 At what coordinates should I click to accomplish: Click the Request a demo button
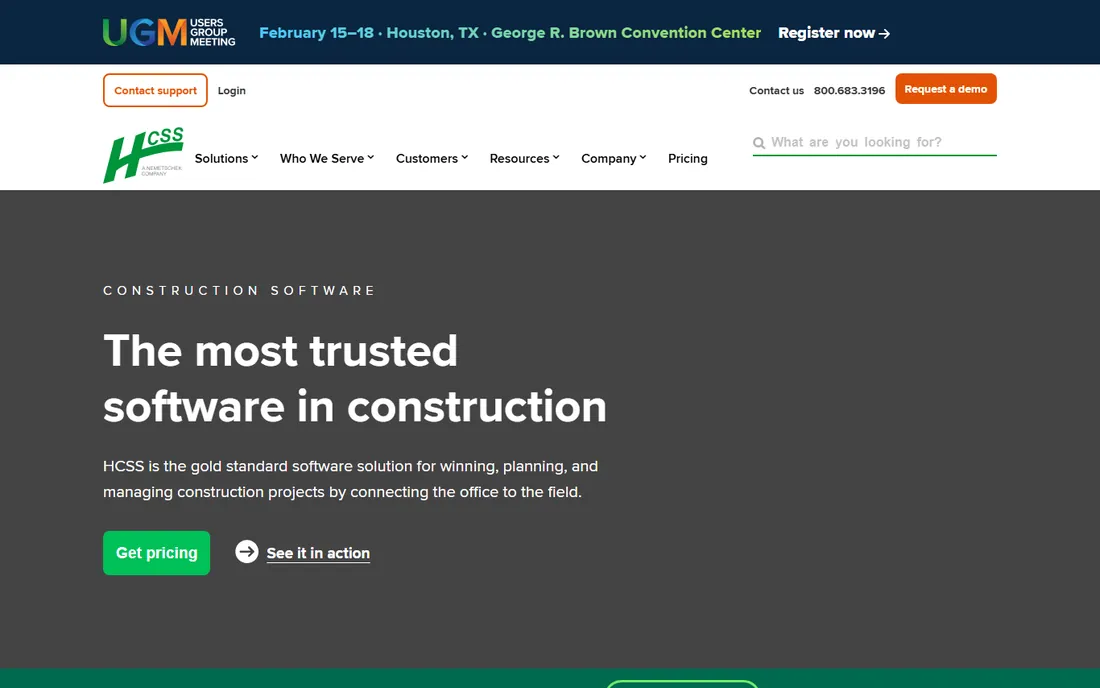click(946, 89)
